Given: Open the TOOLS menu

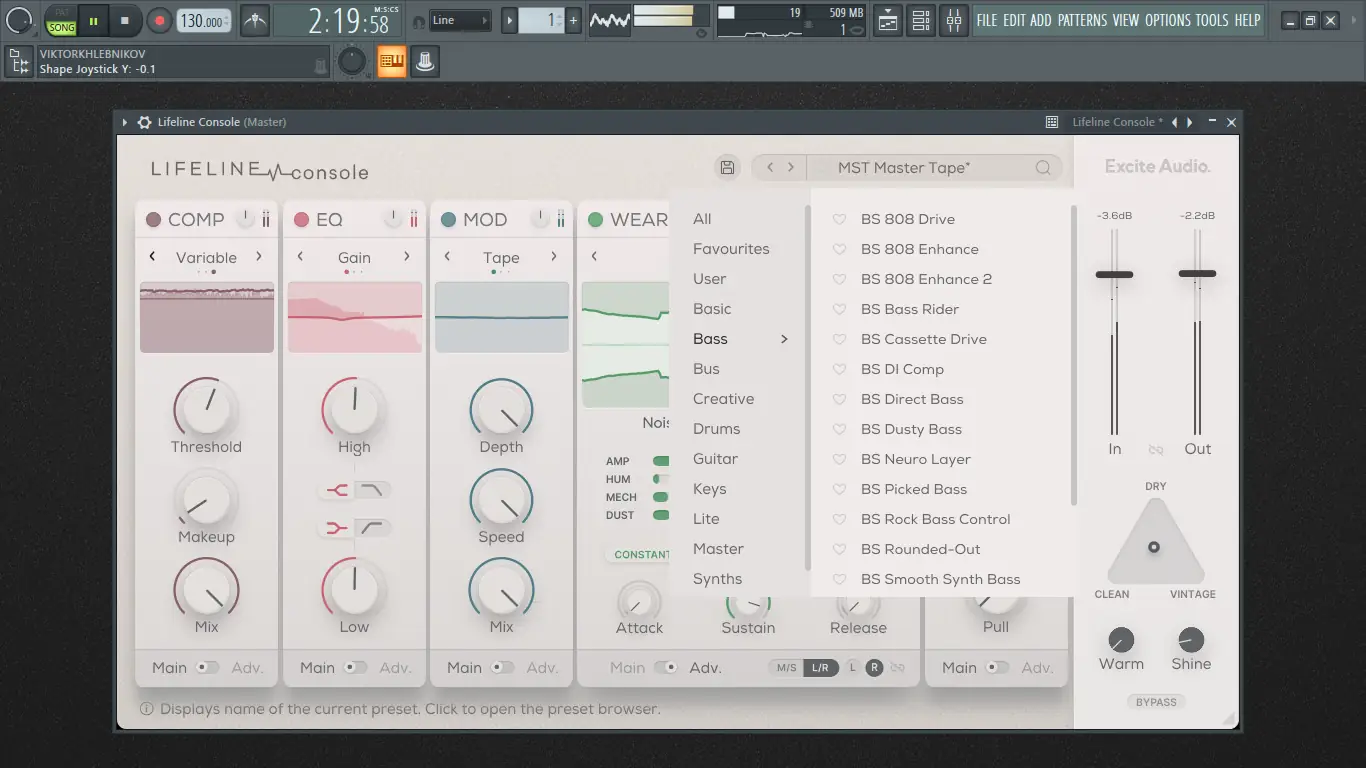Looking at the screenshot, I should coord(1212,20).
